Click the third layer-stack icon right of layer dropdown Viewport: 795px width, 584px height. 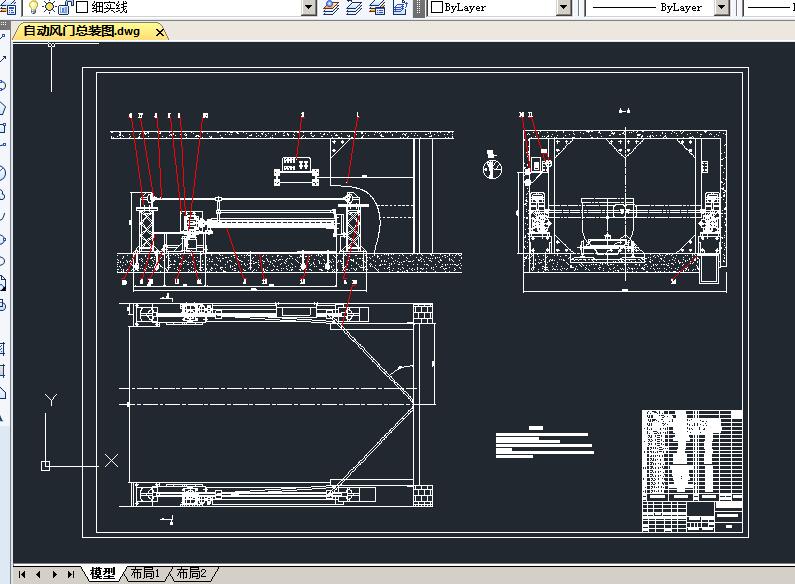click(x=378, y=8)
